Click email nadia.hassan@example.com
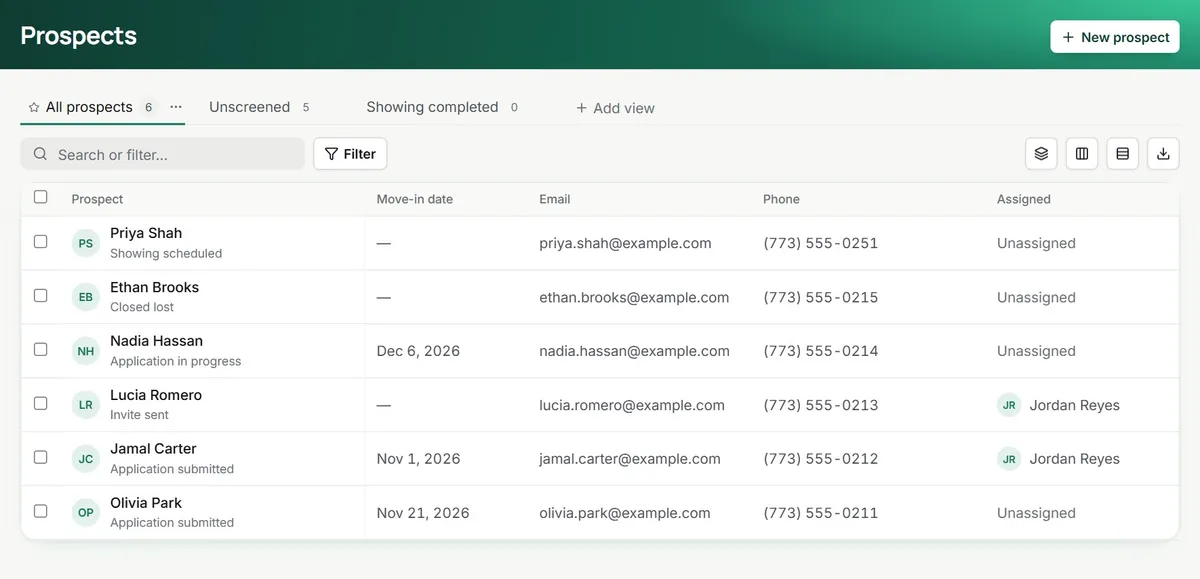The image size is (1200, 579). pos(634,351)
